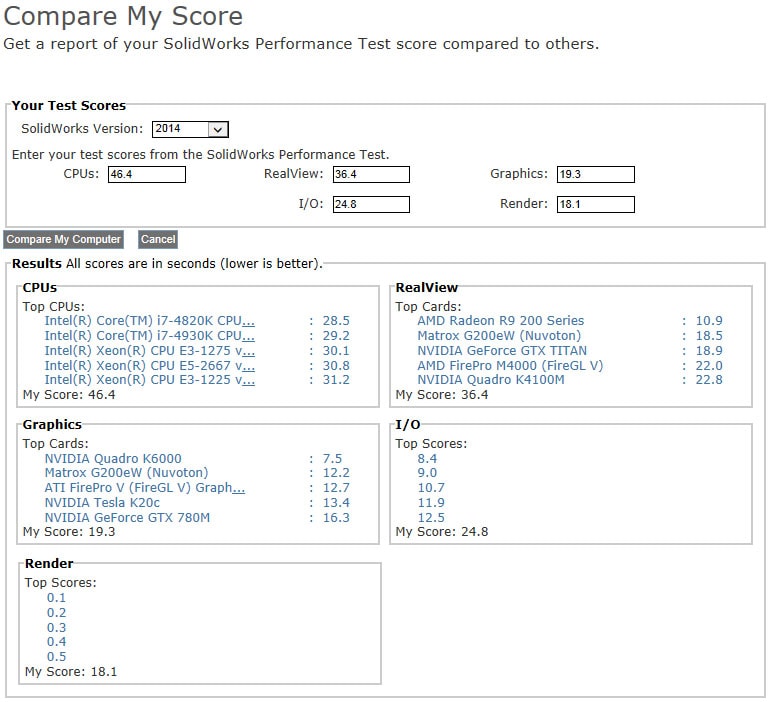This screenshot has height=702, width=772.
Task: Click the Render score input field
Action: (x=596, y=204)
